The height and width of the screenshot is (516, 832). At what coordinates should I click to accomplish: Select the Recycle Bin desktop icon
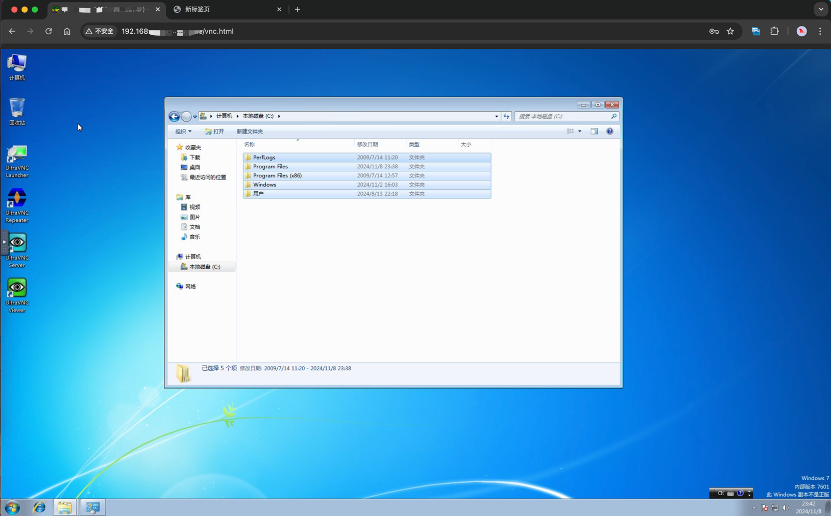(17, 111)
